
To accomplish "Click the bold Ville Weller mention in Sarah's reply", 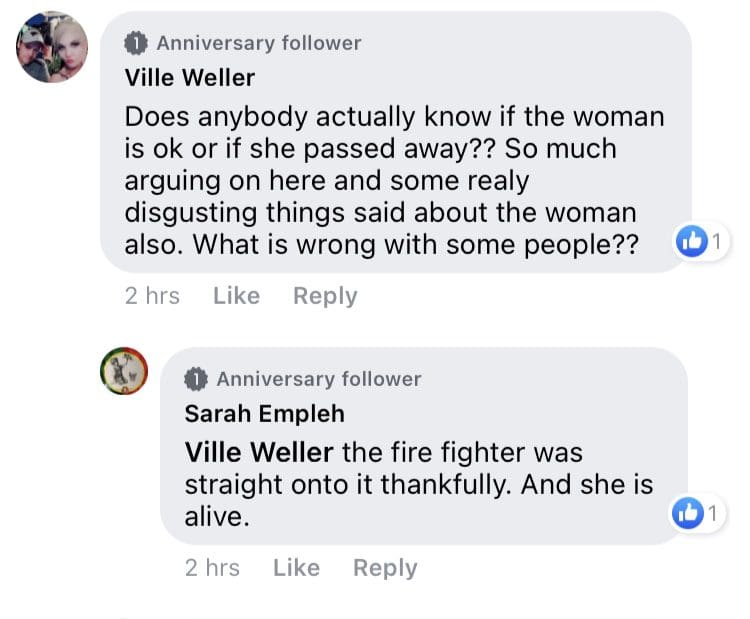I will point(259,452).
